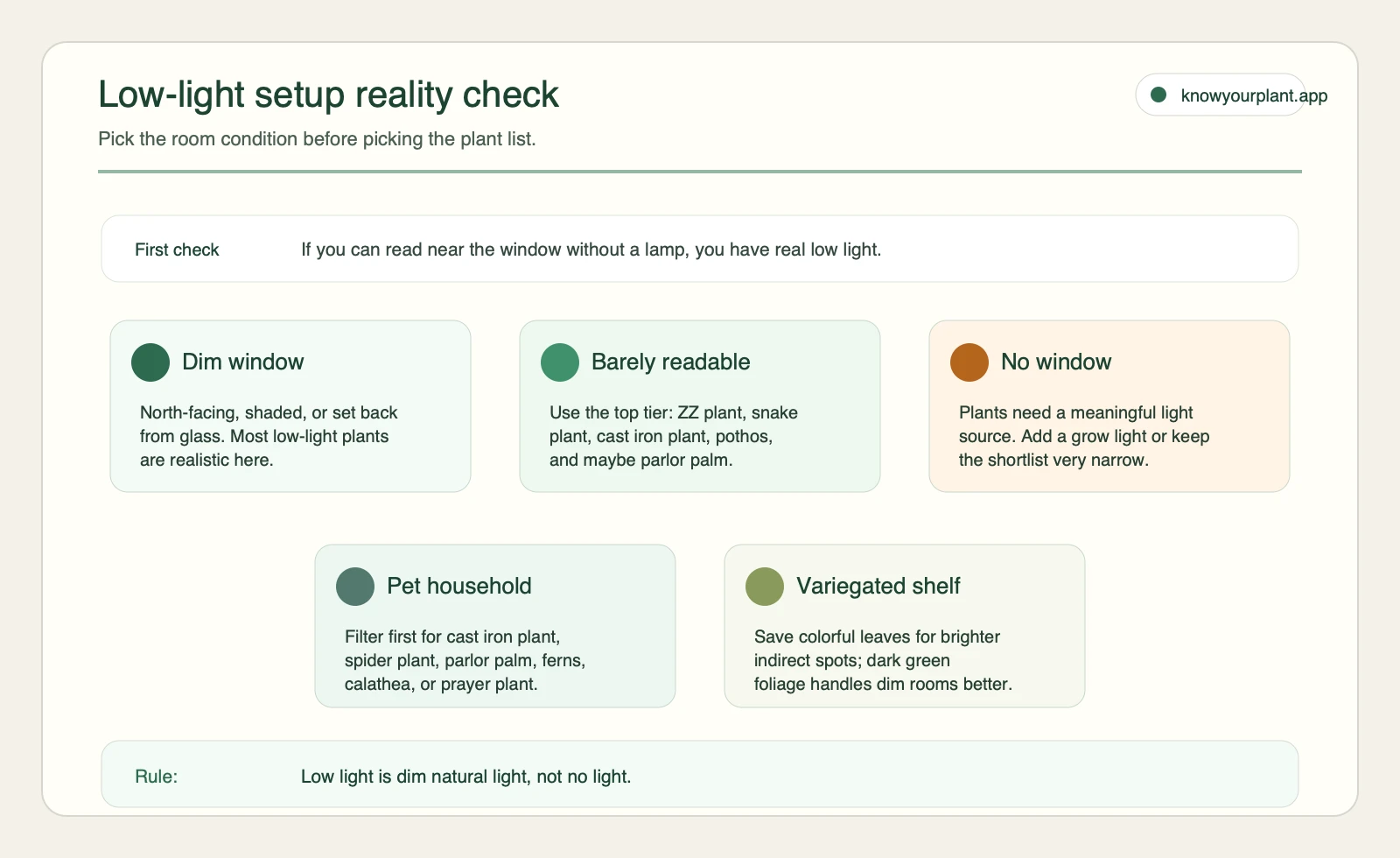Viewport: 1400px width, 858px height.
Task: Click the spider plant, parlor palm description text
Action: click(465, 660)
